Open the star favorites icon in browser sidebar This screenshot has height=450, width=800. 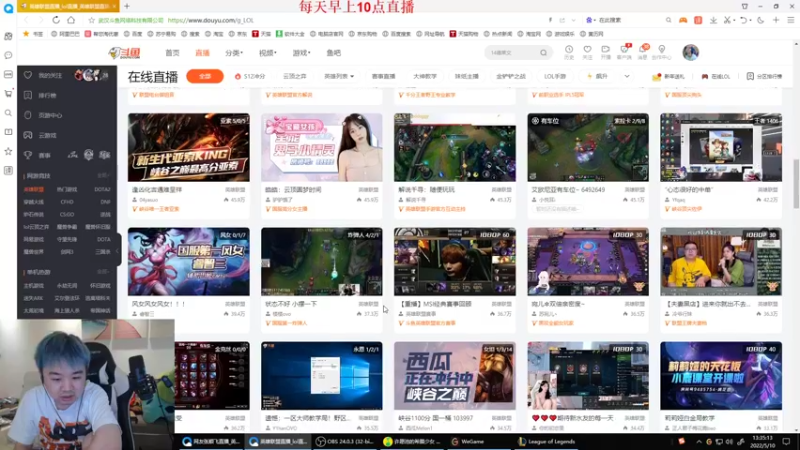pyautogui.click(x=8, y=151)
